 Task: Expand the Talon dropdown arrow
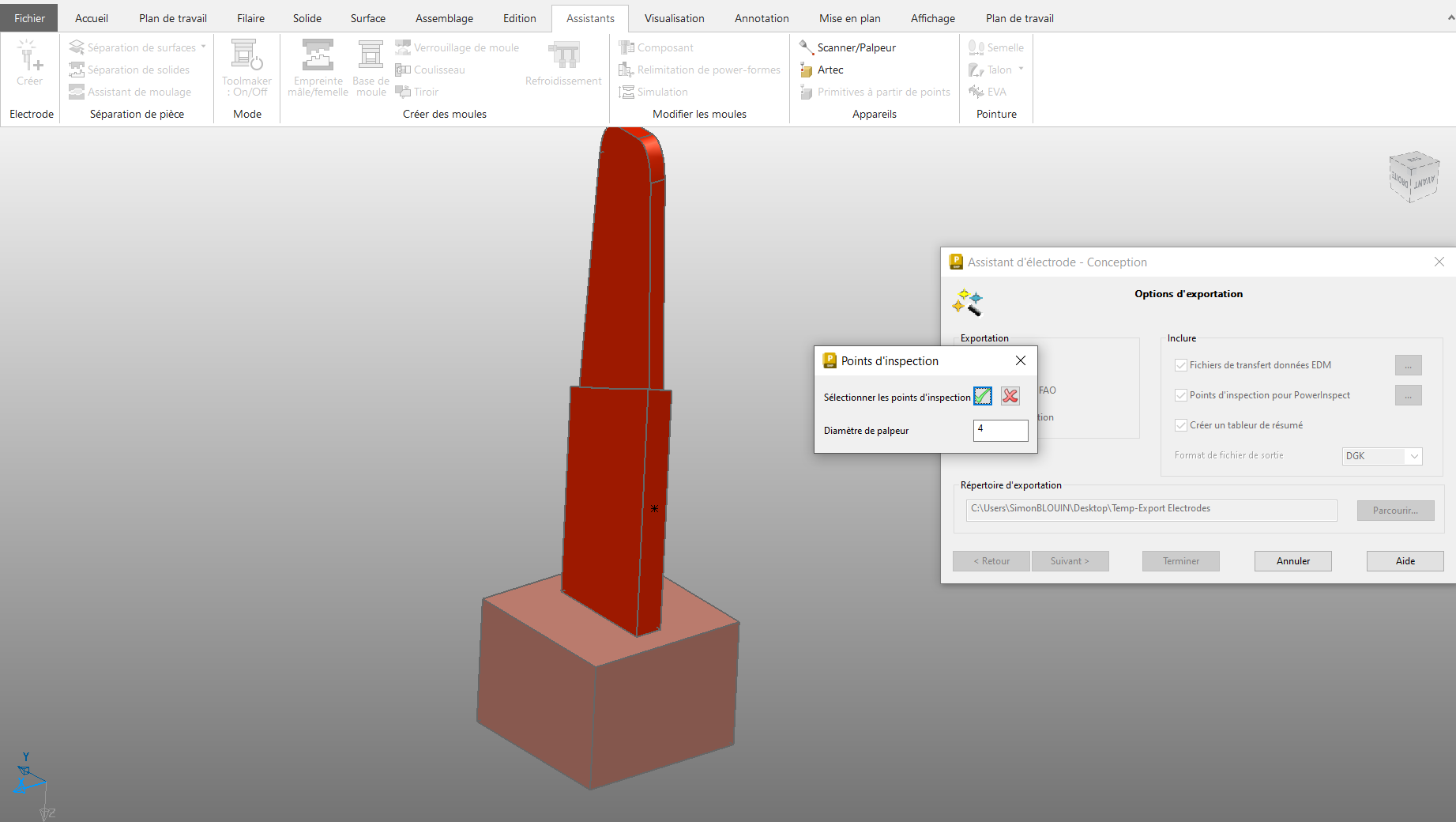tap(1021, 70)
